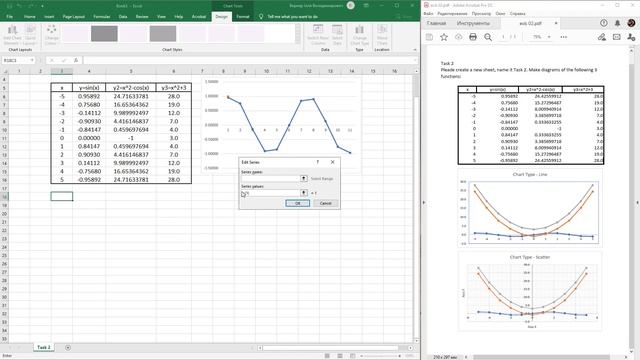Click the y=sin(x) header cell

click(89, 87)
